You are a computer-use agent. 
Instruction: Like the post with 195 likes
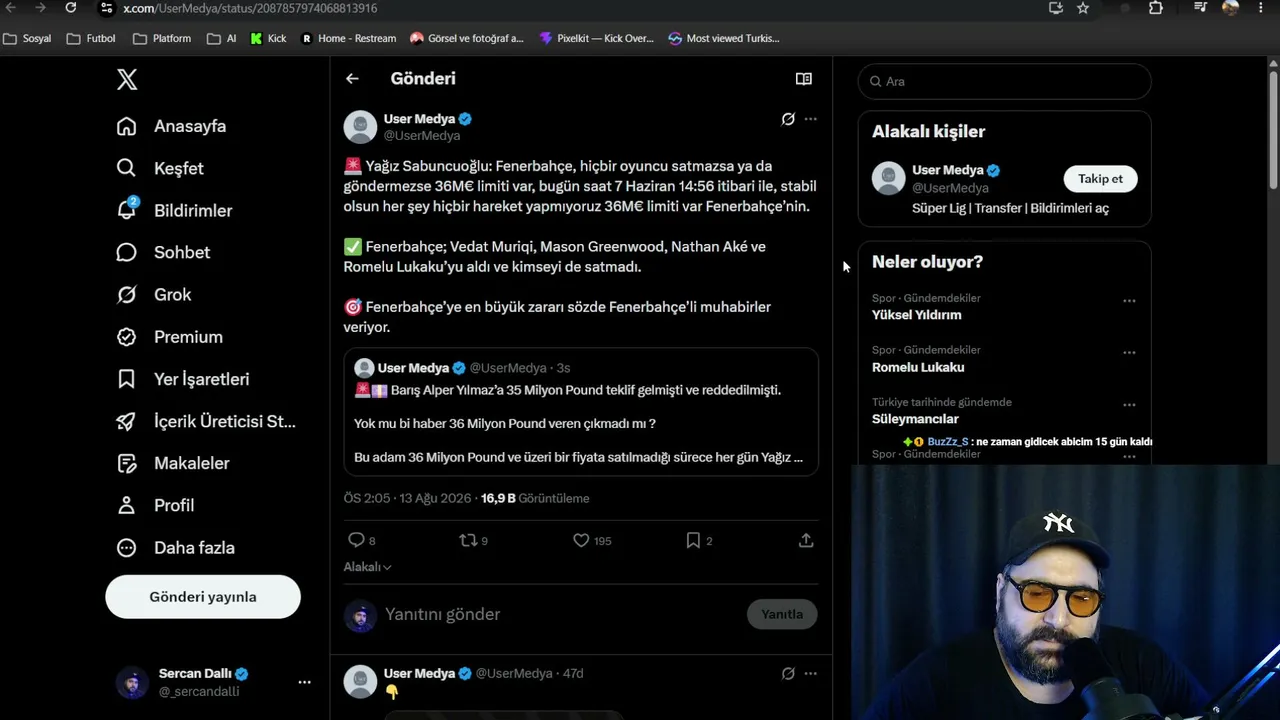coord(592,540)
